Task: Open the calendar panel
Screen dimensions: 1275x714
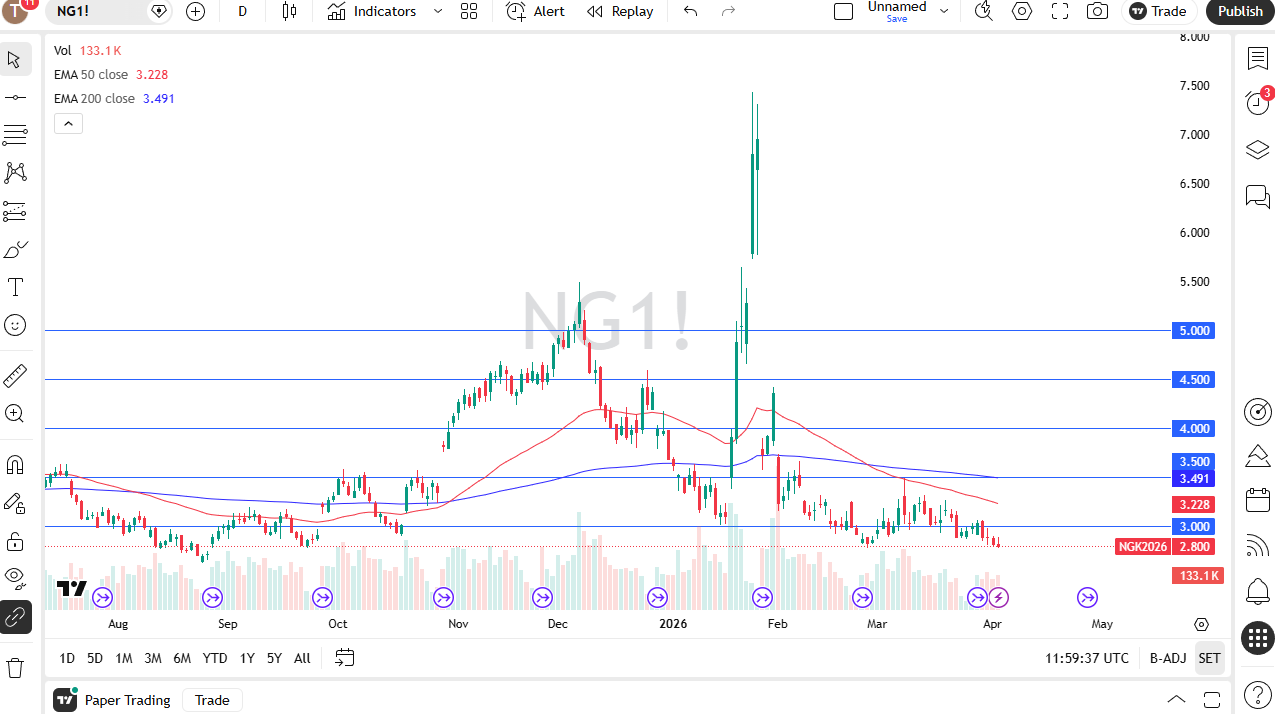Action: coord(1258,500)
